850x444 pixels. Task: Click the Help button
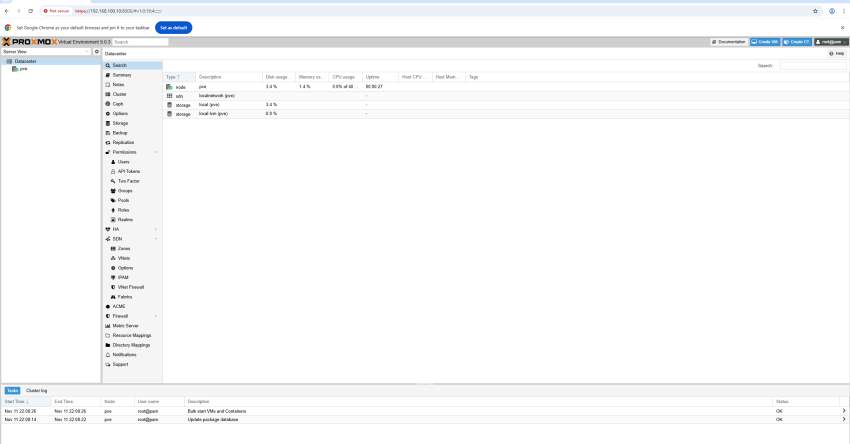pyautogui.click(x=837, y=54)
